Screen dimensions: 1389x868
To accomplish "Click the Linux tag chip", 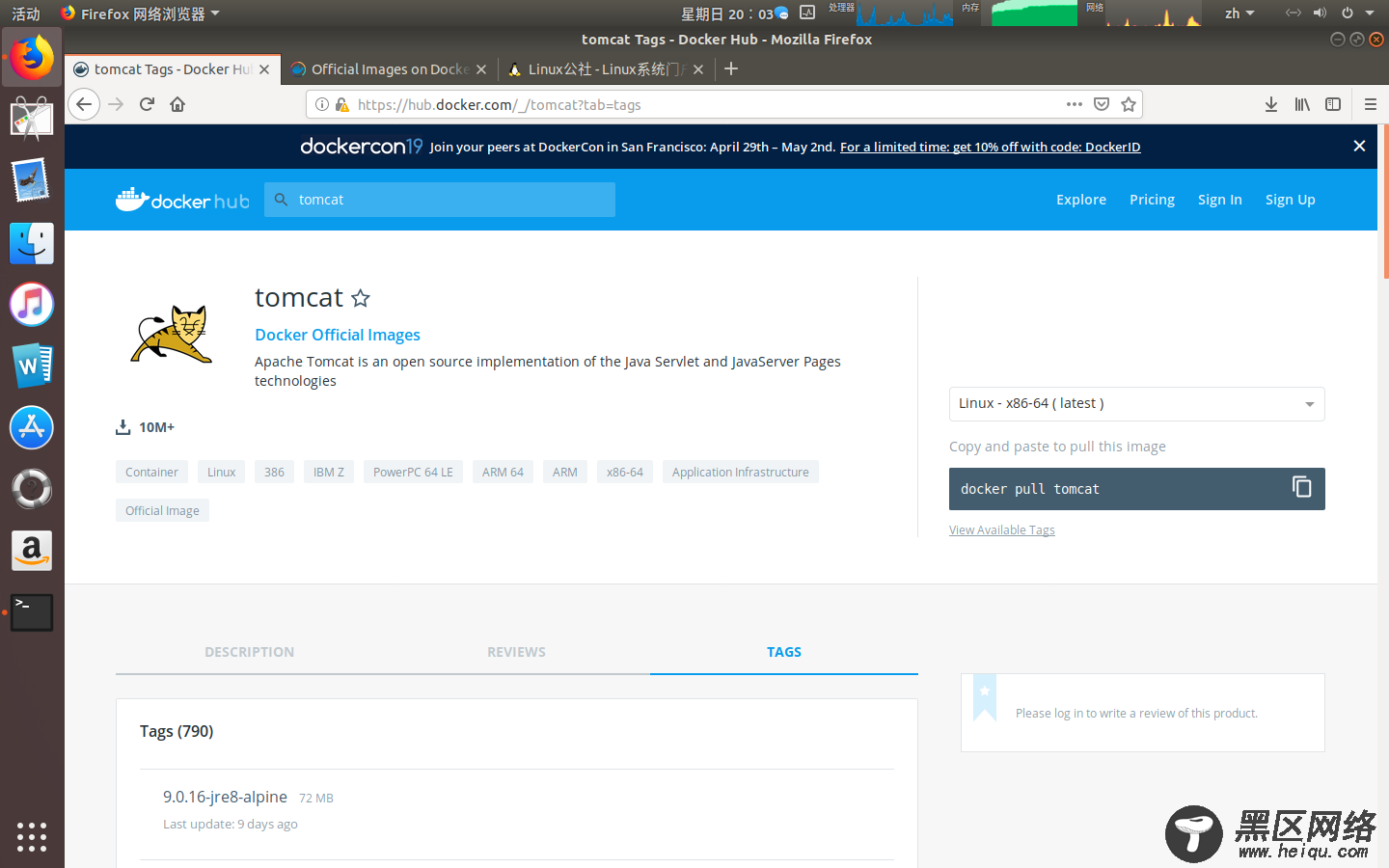I will [221, 472].
